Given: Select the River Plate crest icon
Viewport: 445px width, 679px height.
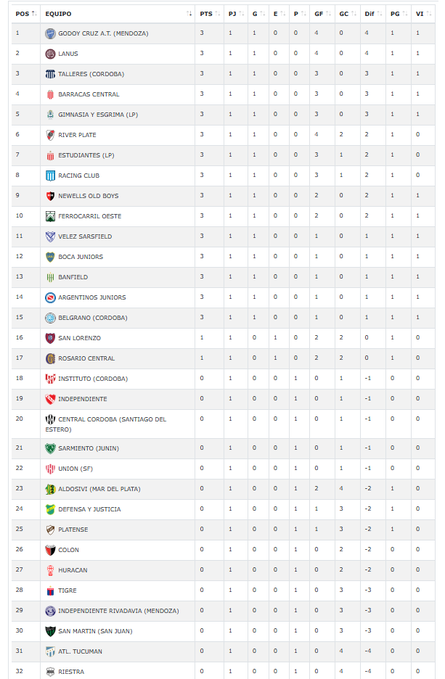Looking at the screenshot, I should [x=50, y=135].
